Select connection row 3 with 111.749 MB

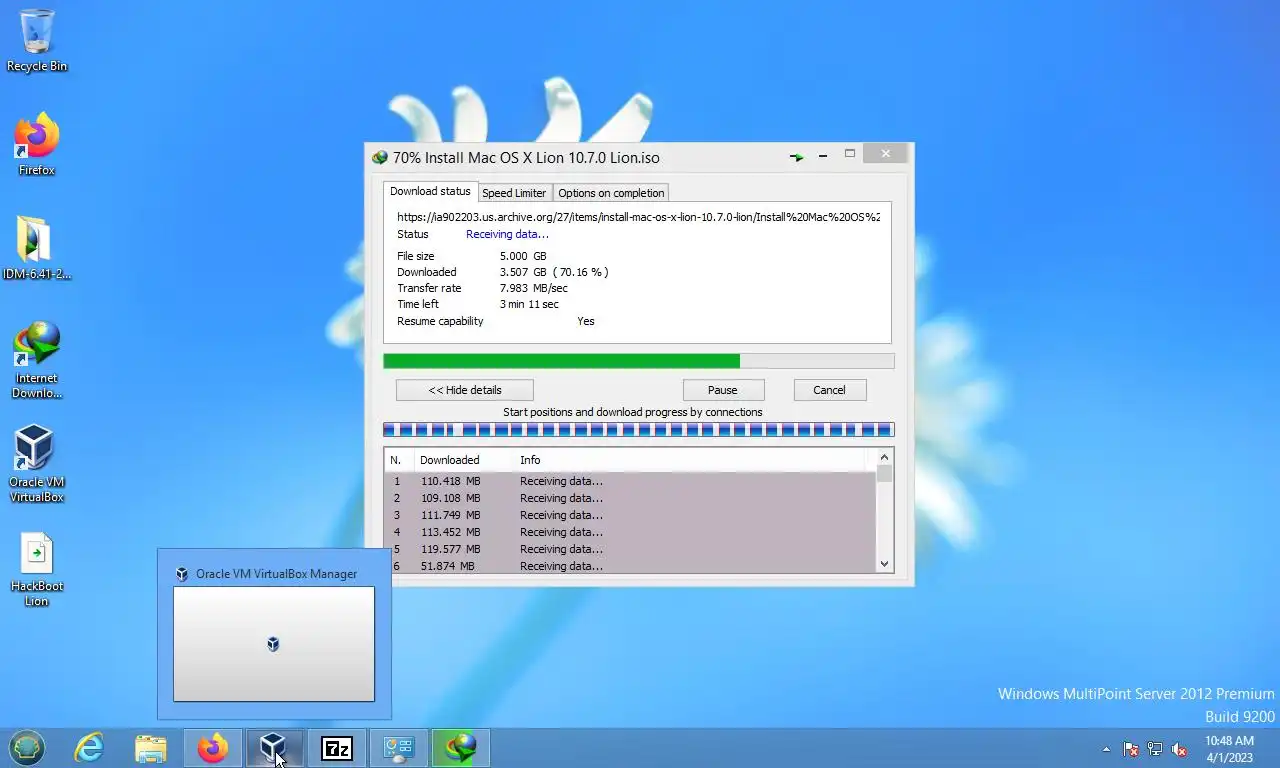(x=630, y=515)
